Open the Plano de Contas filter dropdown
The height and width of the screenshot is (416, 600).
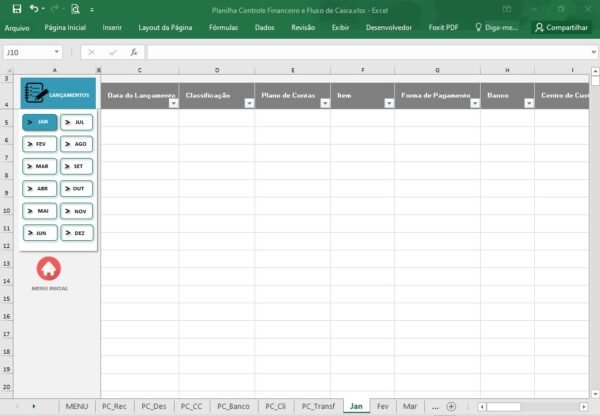click(325, 103)
